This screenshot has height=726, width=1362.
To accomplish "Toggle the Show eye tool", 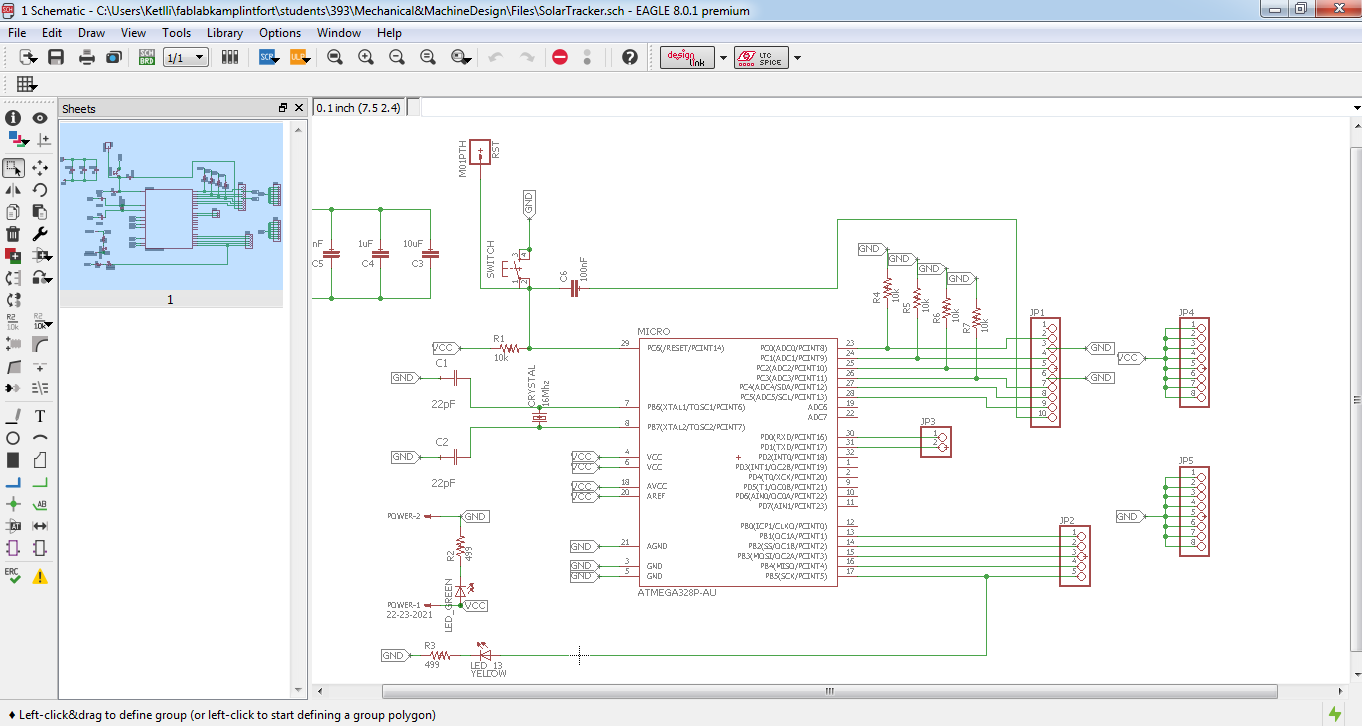I will [x=40, y=117].
